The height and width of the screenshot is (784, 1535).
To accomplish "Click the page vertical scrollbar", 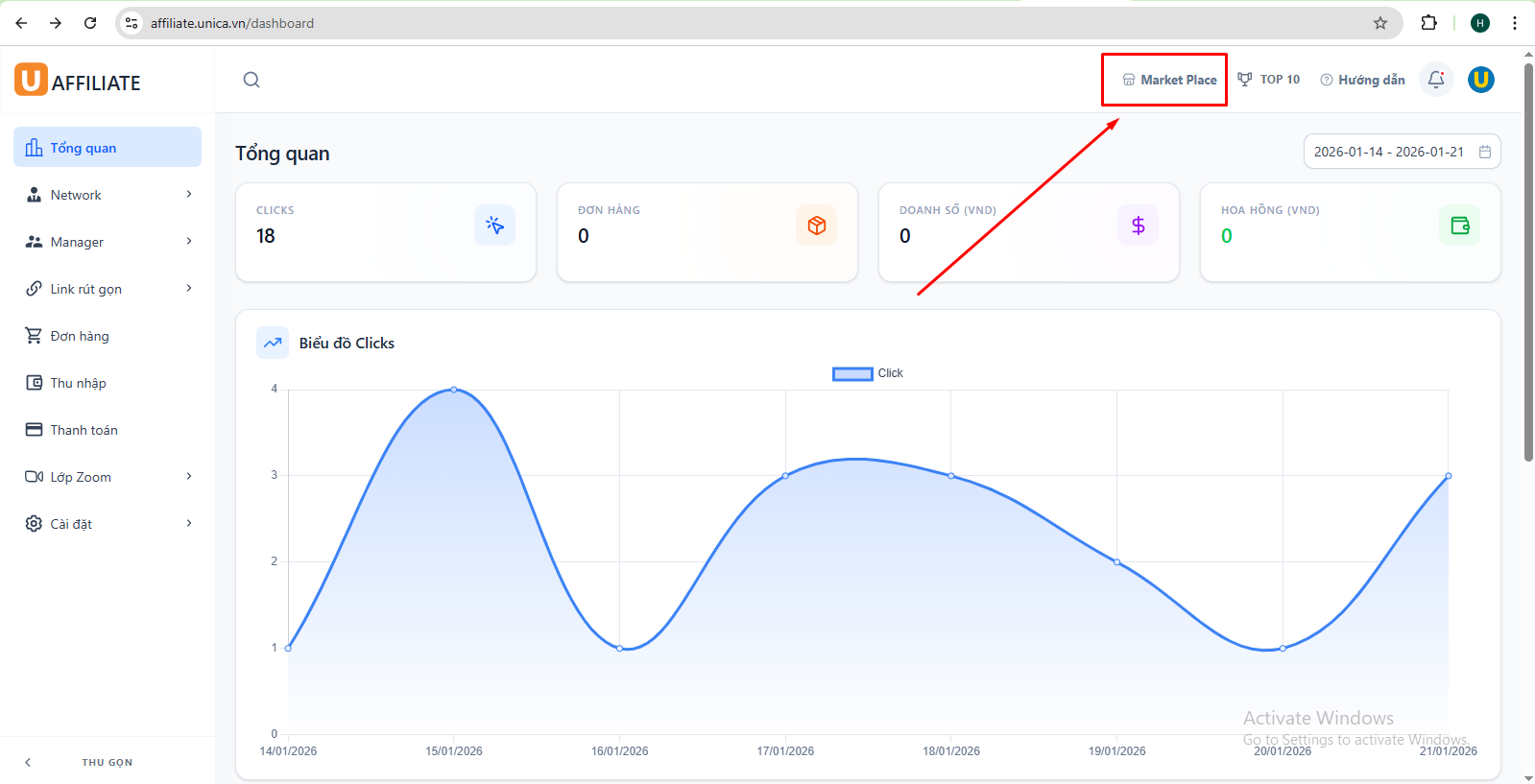I will [1528, 288].
